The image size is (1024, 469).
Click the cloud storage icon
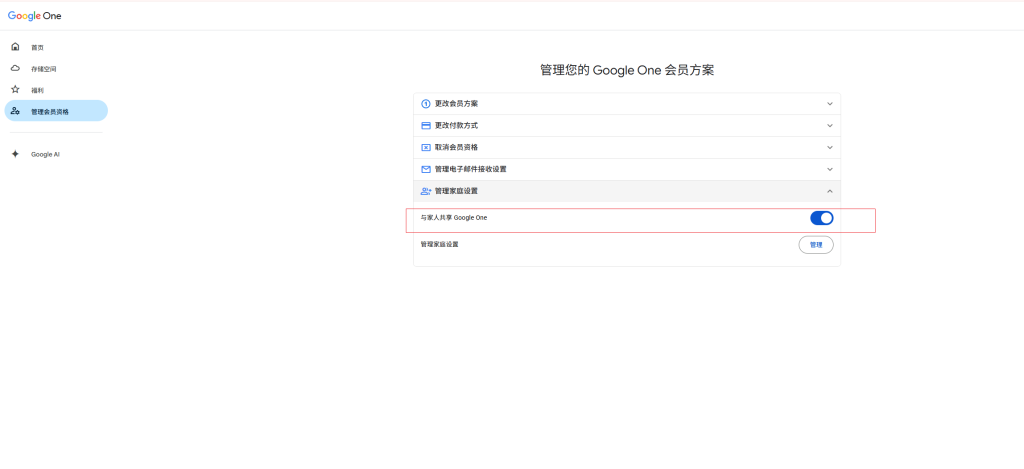pos(15,69)
